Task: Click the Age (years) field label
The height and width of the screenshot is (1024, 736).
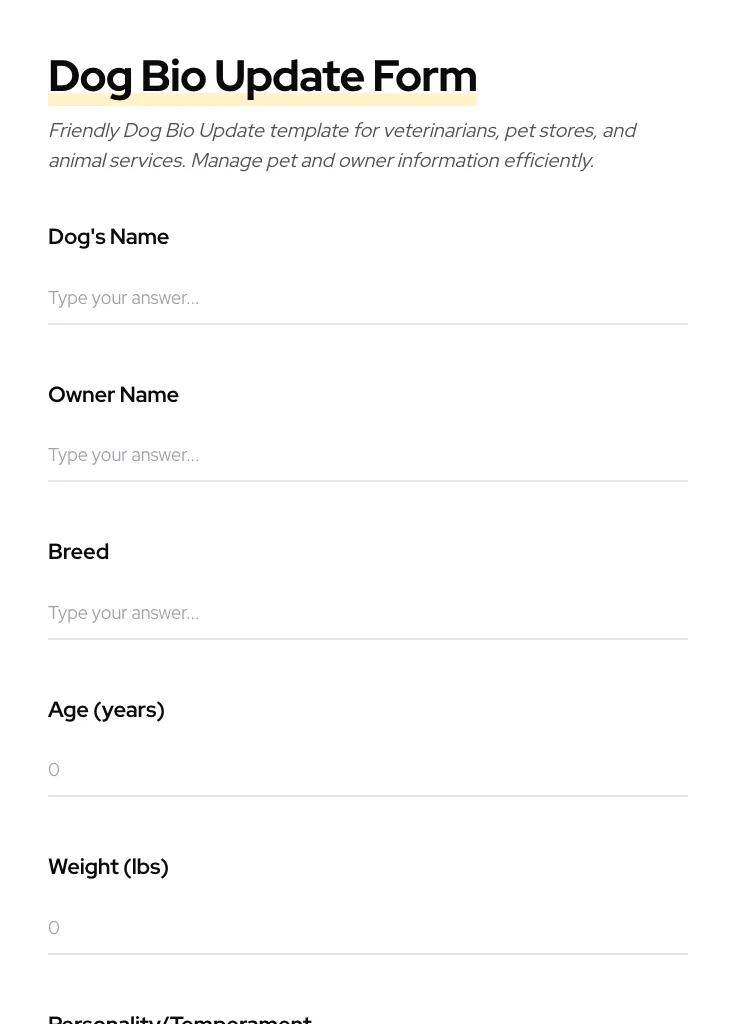Action: 106,710
